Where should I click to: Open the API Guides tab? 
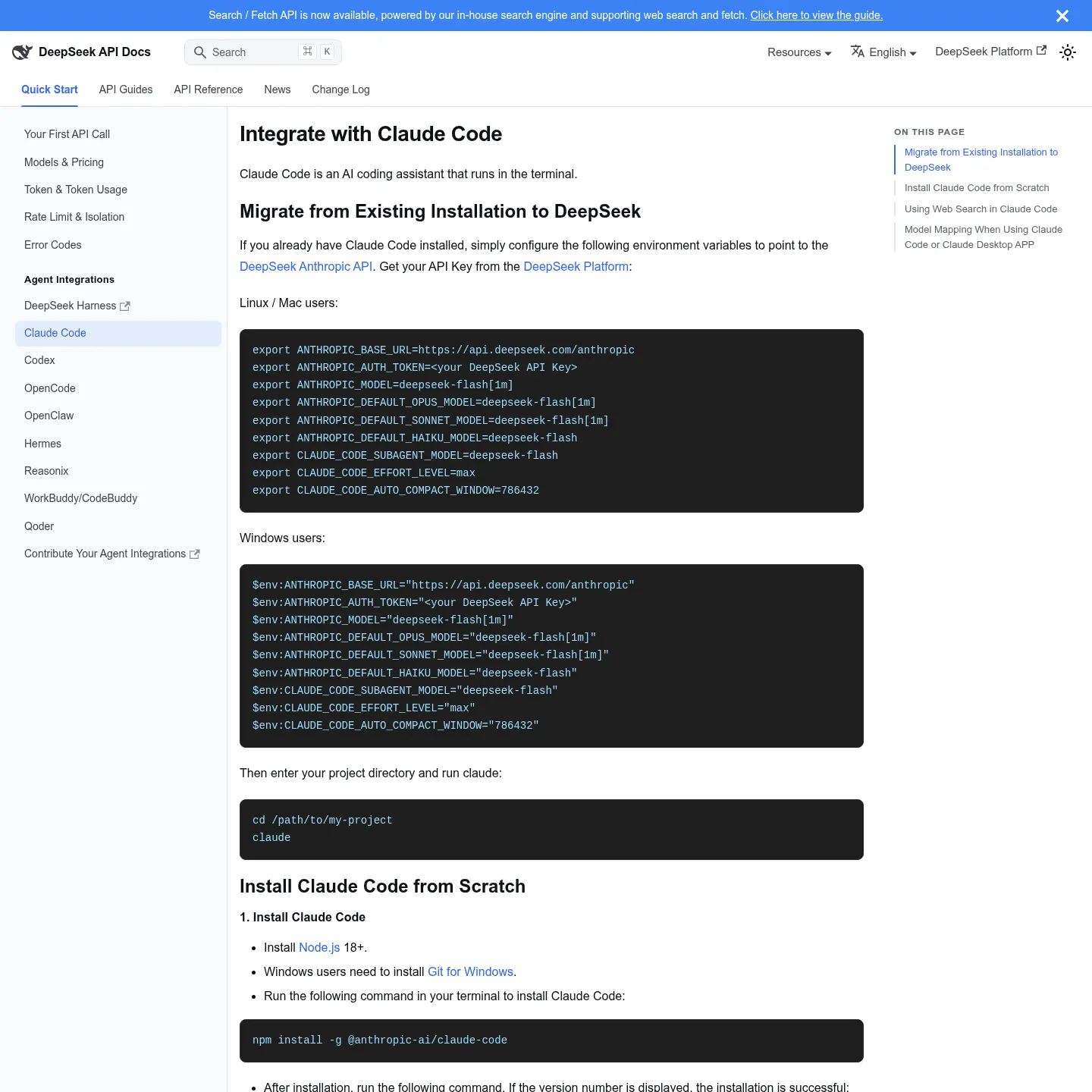pos(126,89)
